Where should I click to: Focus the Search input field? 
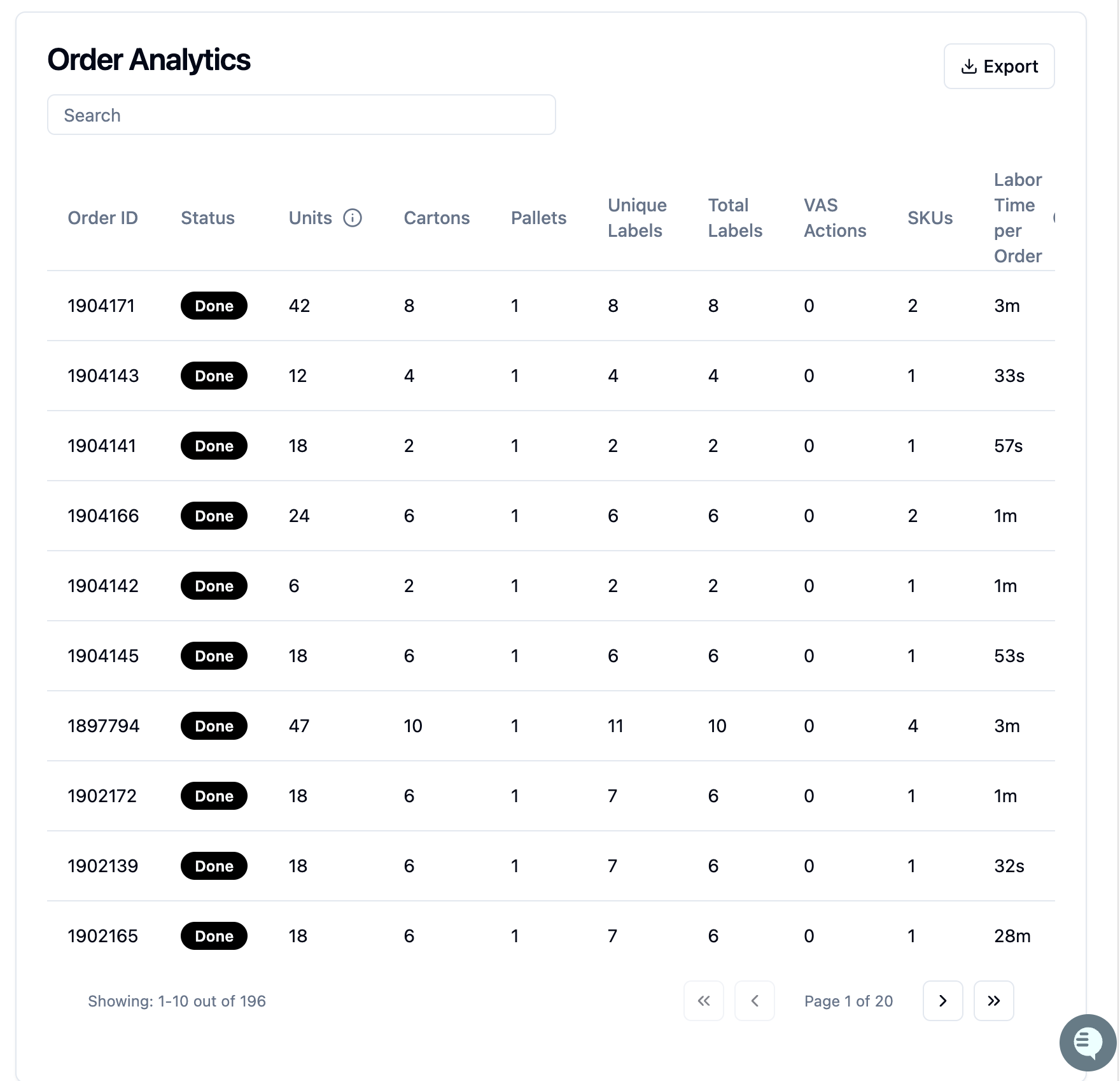pyautogui.click(x=302, y=115)
